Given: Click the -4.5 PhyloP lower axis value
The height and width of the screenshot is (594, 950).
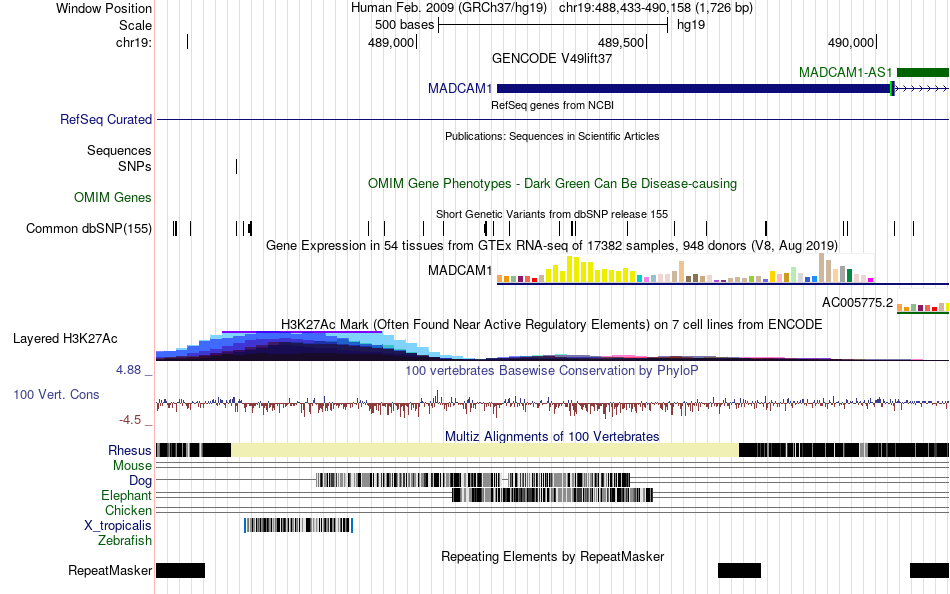Looking at the screenshot, I should pyautogui.click(x=130, y=420).
